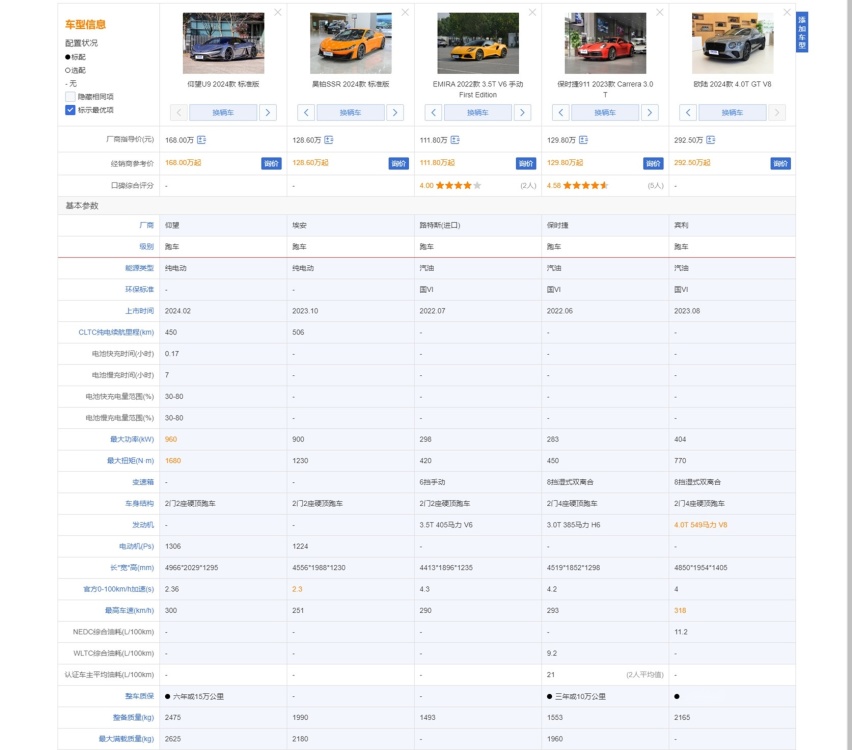
Task: Click the 整车质保 row label link
Action: (140, 696)
